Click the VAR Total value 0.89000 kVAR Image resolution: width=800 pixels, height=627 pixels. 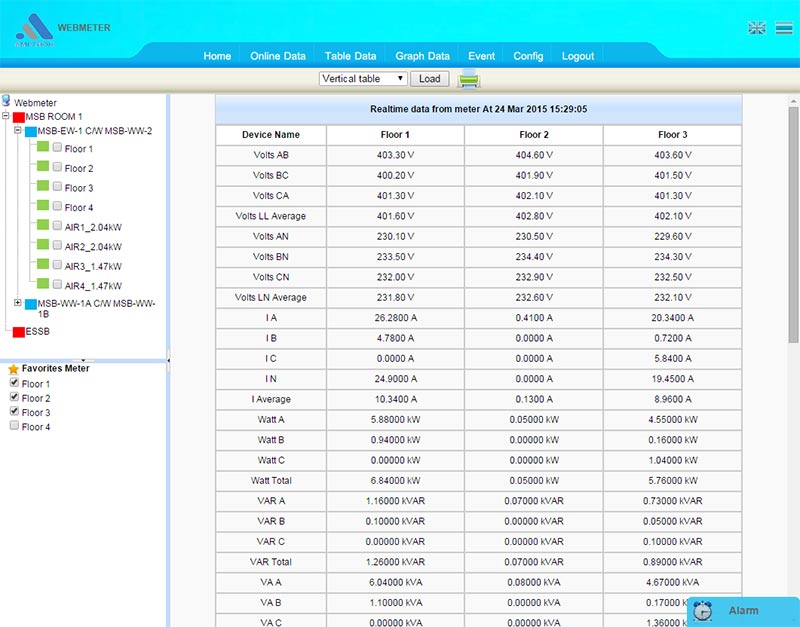tap(672, 562)
